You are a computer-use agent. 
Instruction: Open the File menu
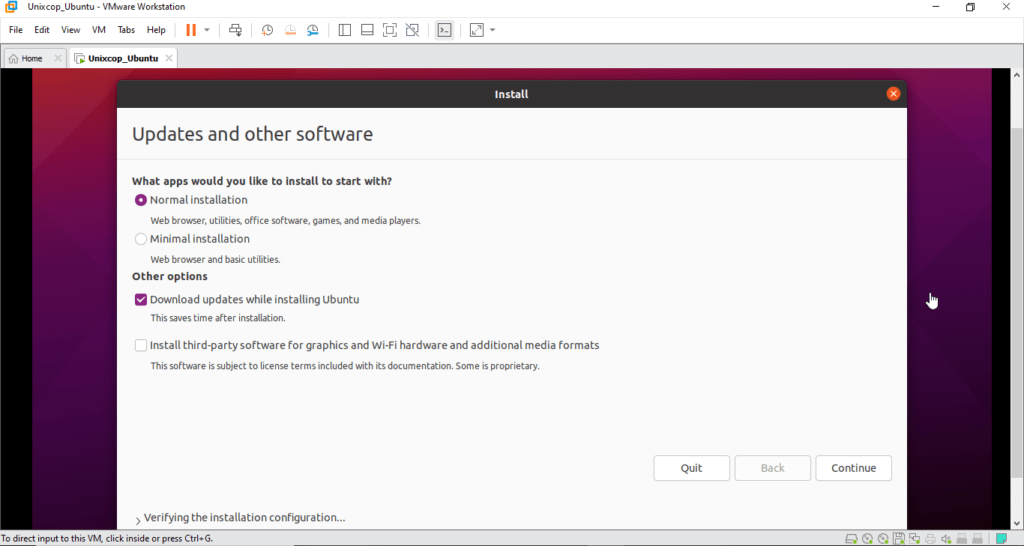[16, 30]
